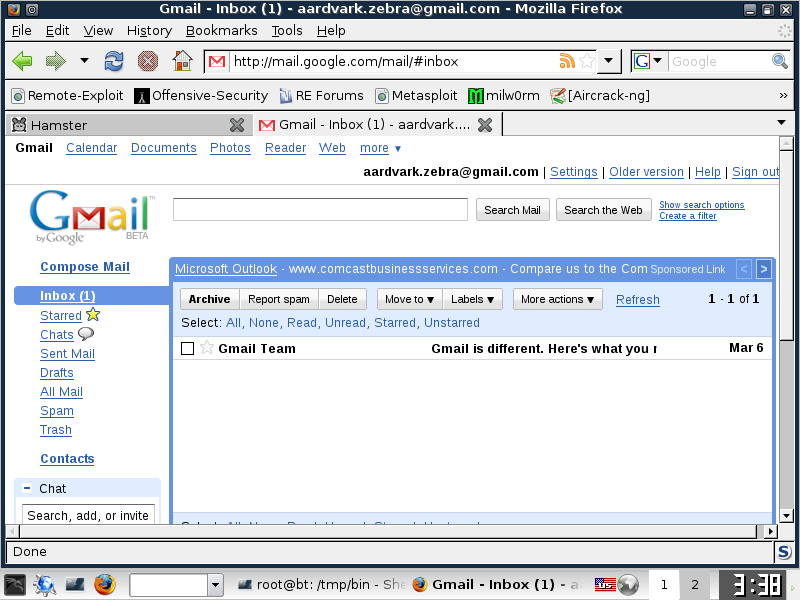
Task: Collapse the Chat panel with minus icon
Action: 27,488
